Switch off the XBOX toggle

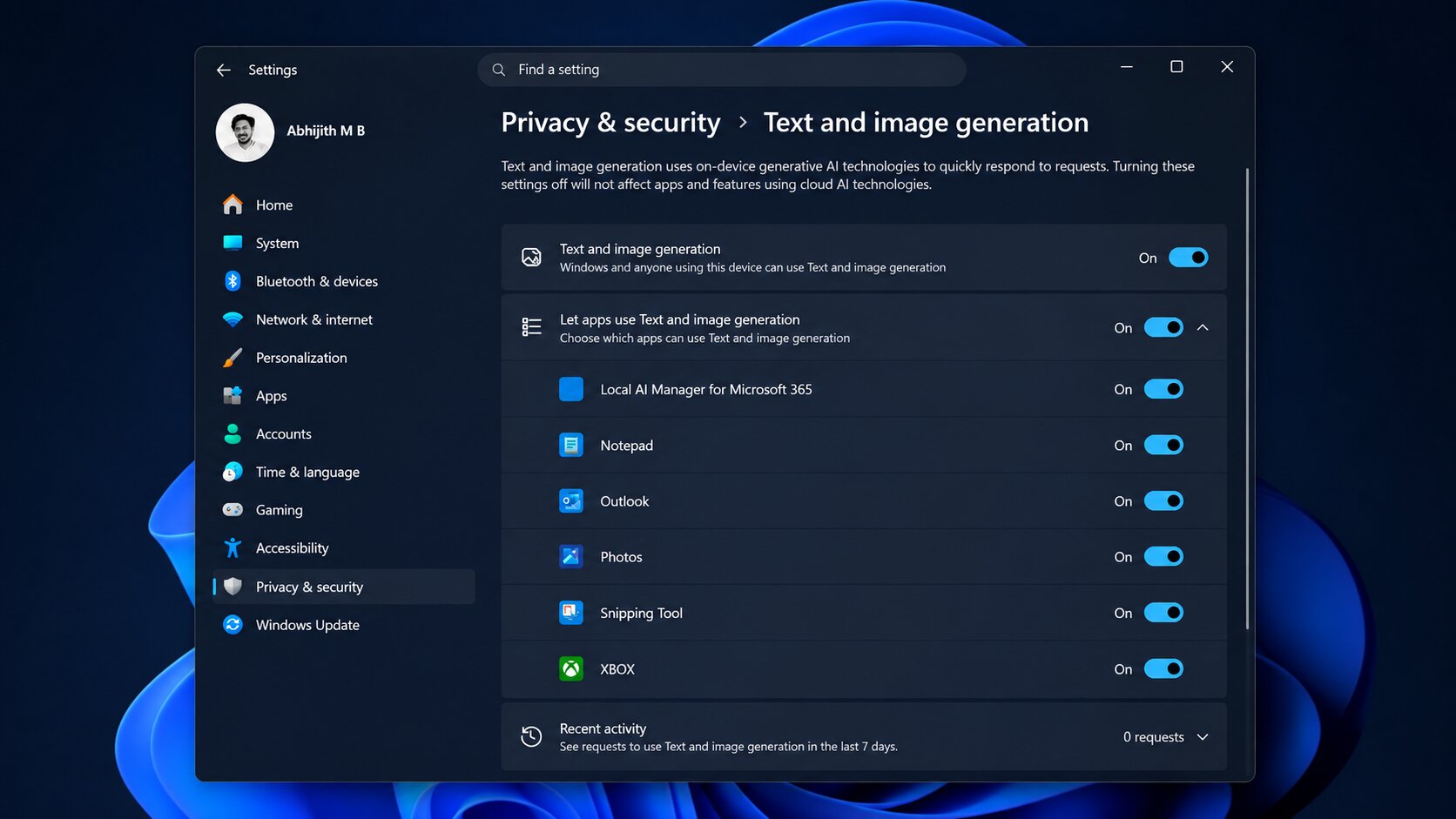coord(1163,668)
